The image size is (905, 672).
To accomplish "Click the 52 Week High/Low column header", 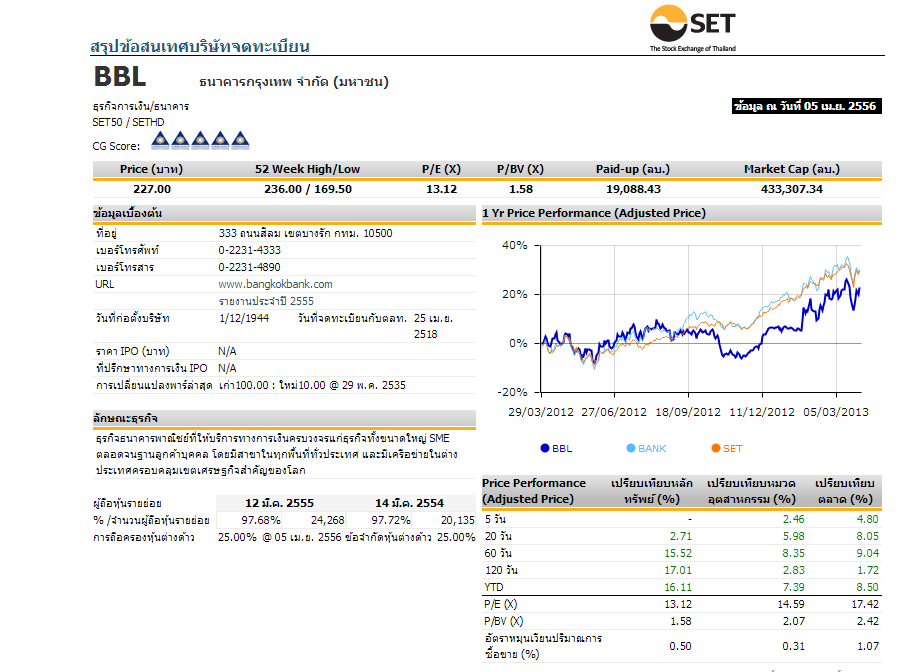I will point(307,169).
